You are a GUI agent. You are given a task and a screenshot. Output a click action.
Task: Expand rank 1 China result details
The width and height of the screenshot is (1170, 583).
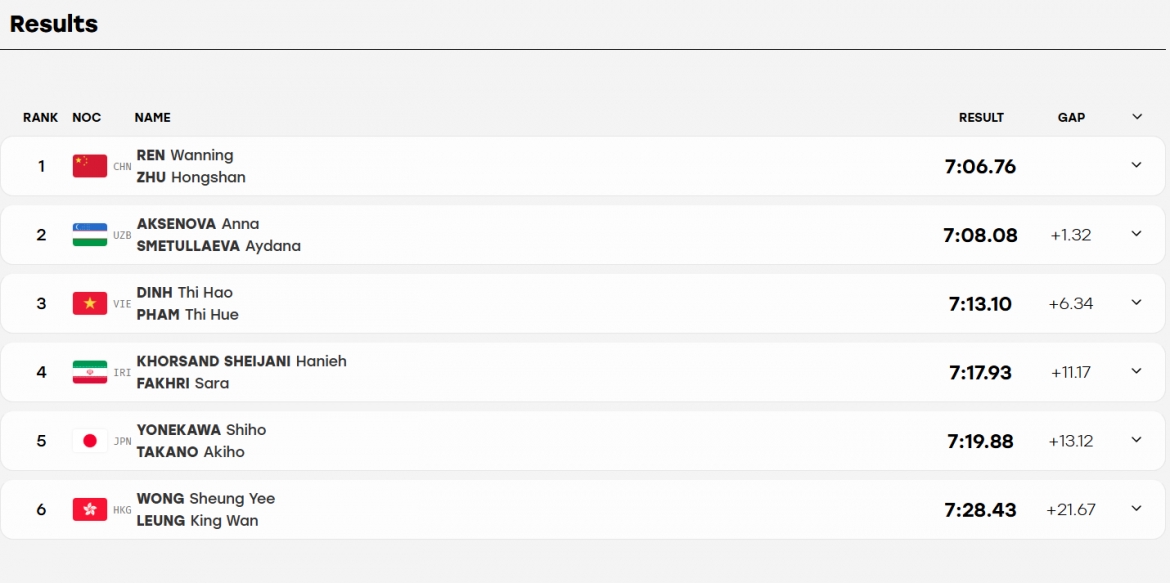pos(1136,165)
